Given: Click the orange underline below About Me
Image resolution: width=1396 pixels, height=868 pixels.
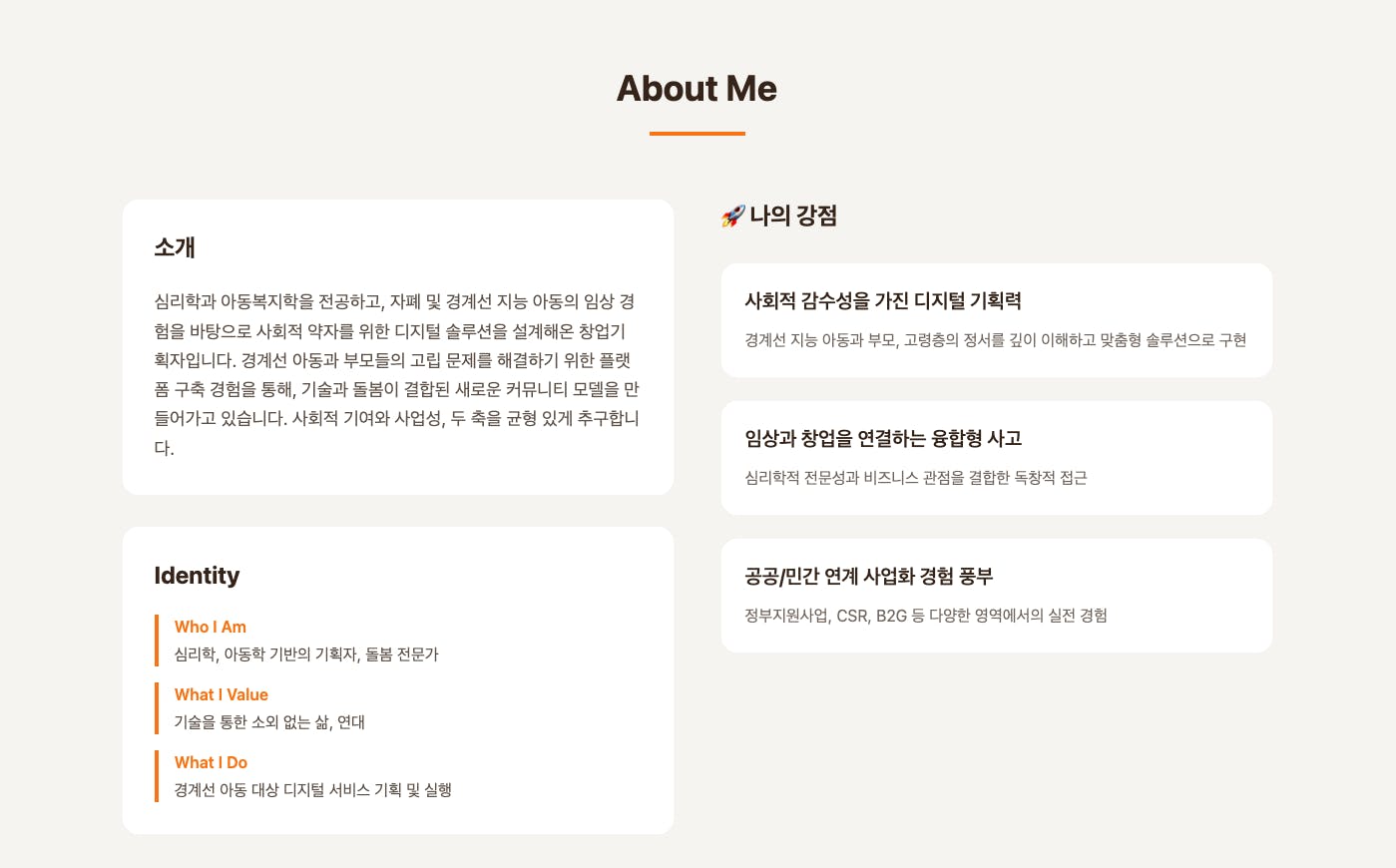Looking at the screenshot, I should [697, 134].
